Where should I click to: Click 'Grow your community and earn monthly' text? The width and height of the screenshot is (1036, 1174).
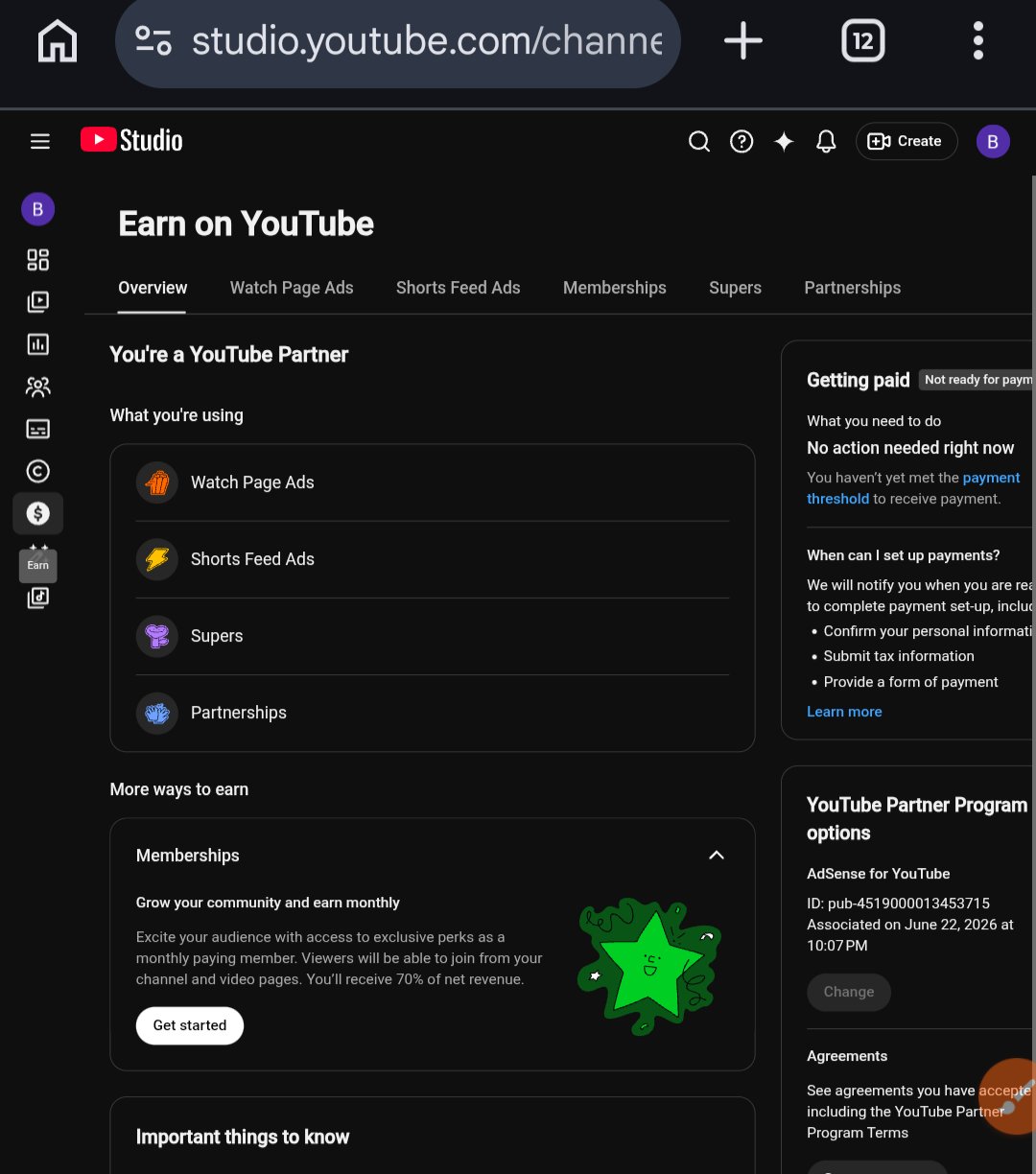point(268,903)
